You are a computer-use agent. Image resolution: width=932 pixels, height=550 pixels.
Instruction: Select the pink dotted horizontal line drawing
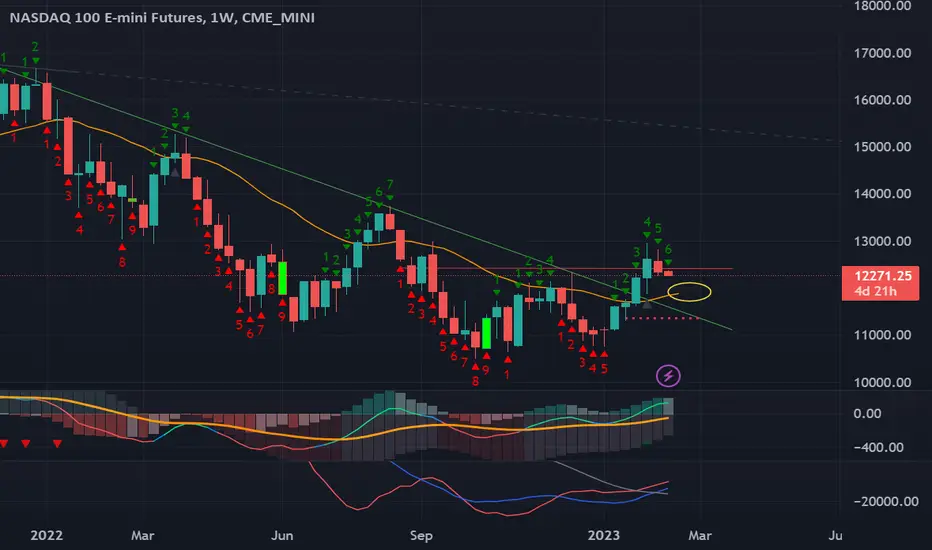[x=662, y=319]
